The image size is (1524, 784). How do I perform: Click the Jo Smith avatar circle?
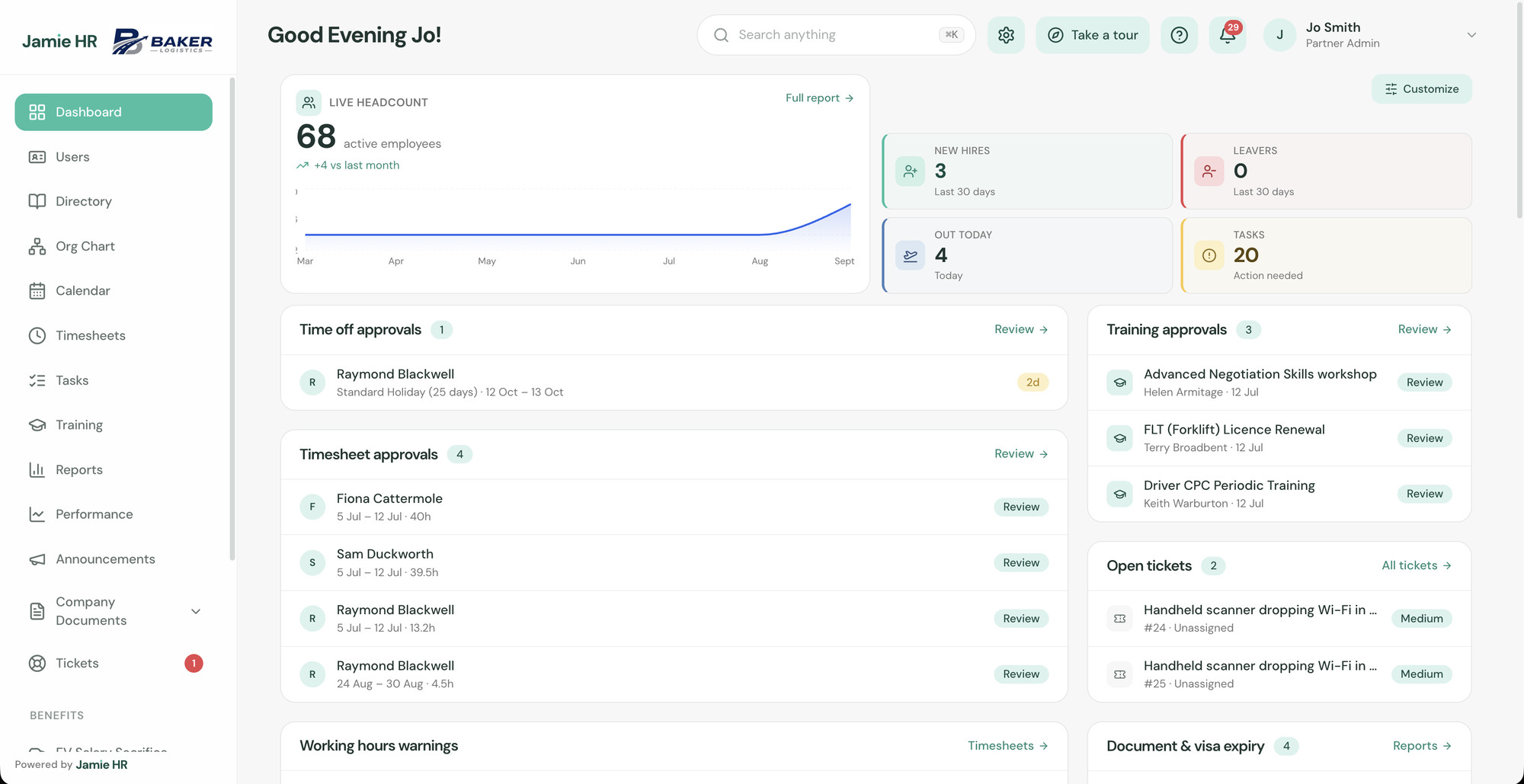coord(1279,35)
